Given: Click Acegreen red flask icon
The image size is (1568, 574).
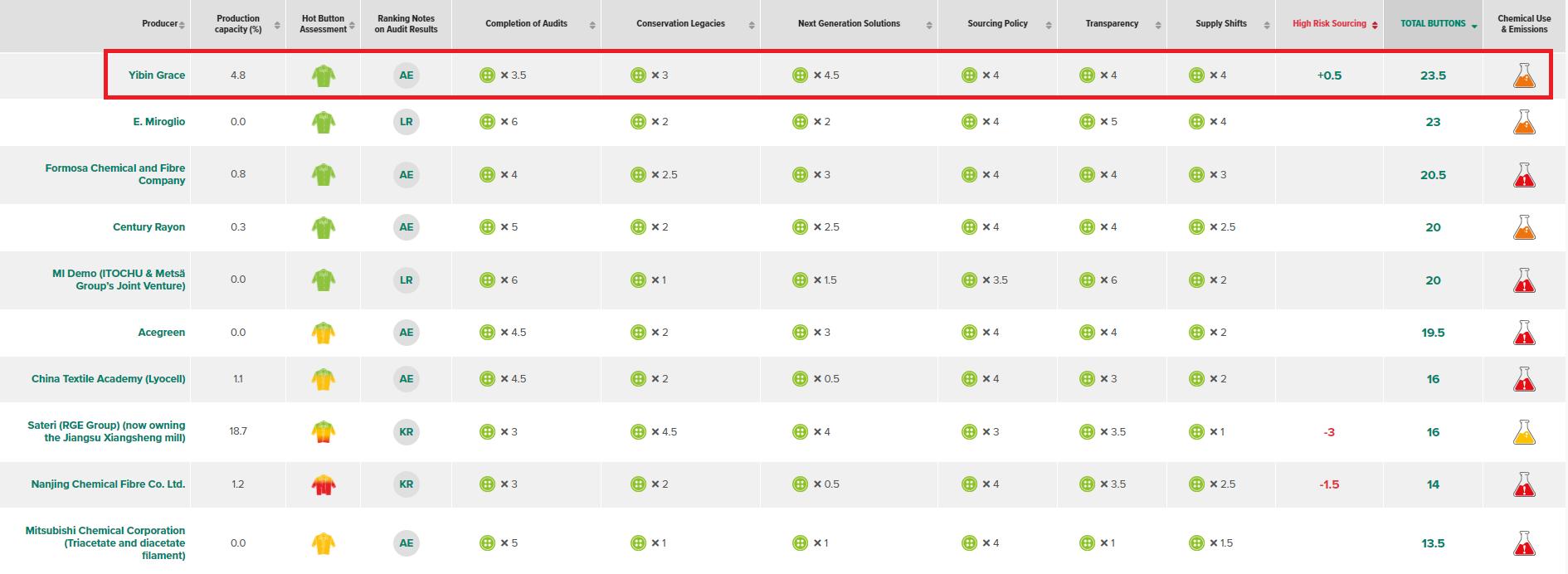Looking at the screenshot, I should click(1524, 333).
